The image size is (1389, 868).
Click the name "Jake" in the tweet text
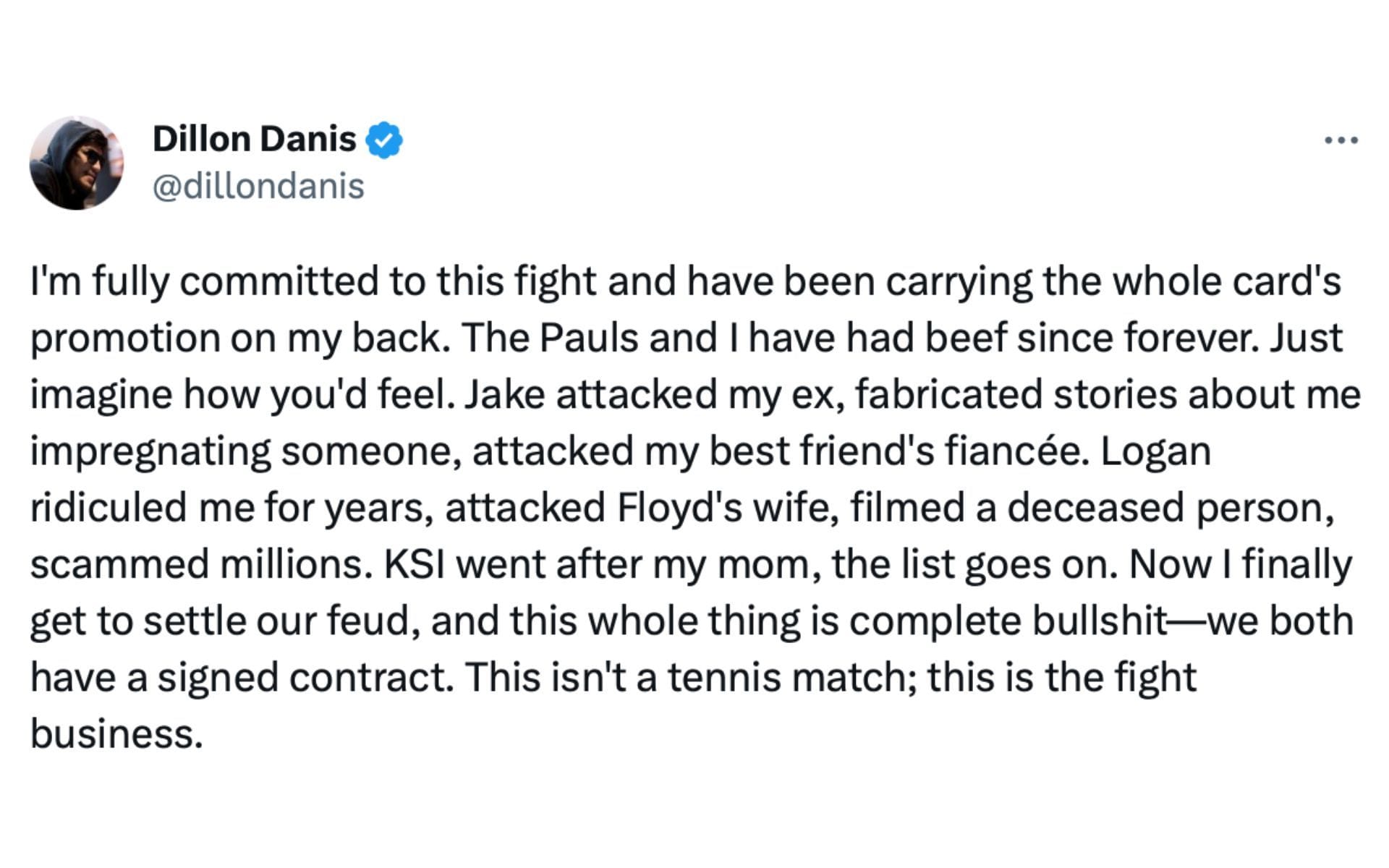coord(504,395)
